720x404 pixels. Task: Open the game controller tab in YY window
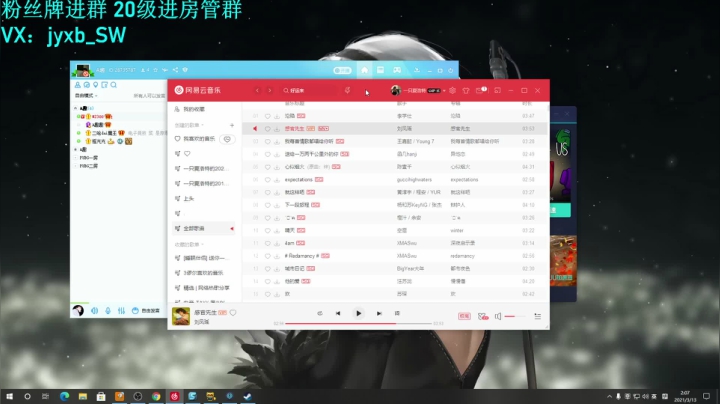397,70
